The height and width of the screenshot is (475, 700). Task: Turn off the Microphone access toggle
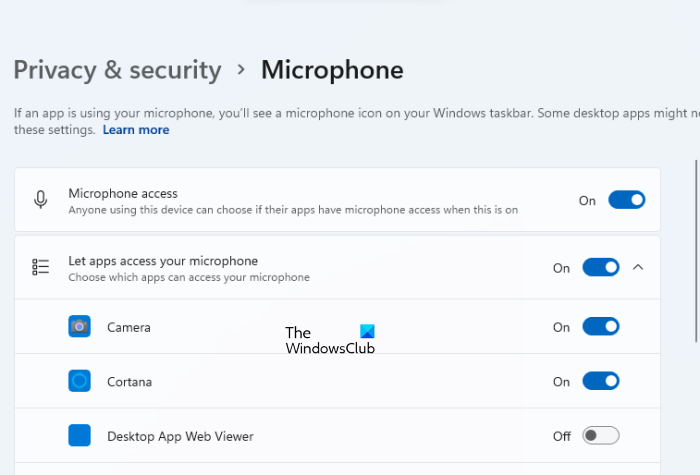(627, 200)
